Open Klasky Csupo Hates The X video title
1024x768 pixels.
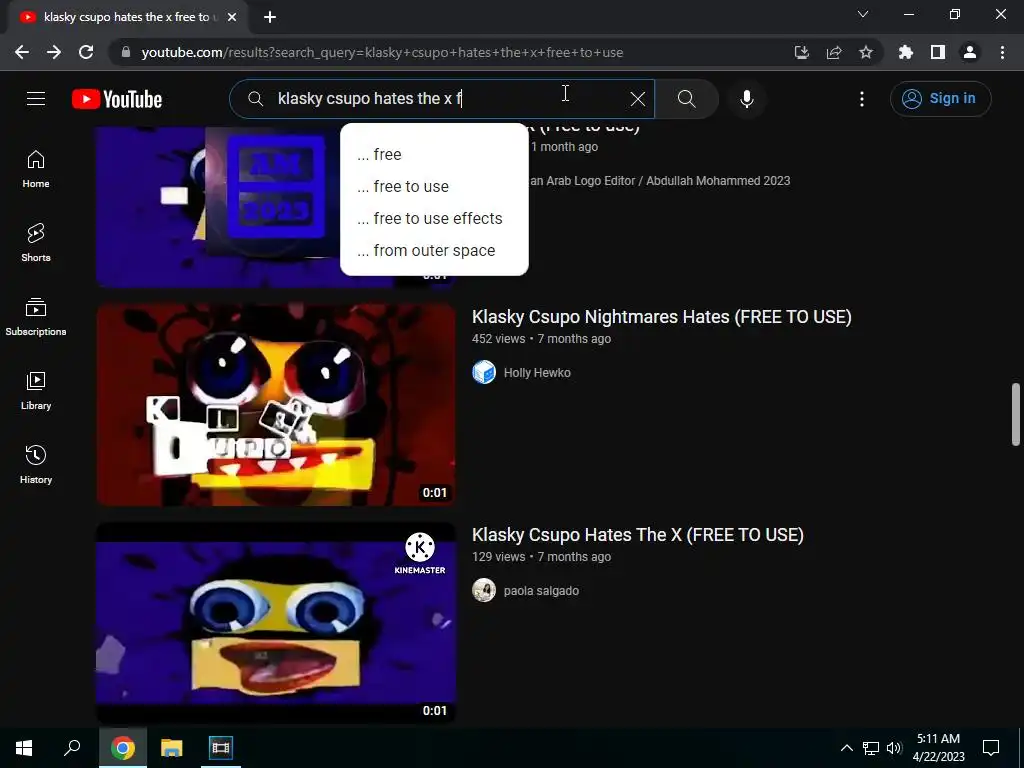pos(637,535)
